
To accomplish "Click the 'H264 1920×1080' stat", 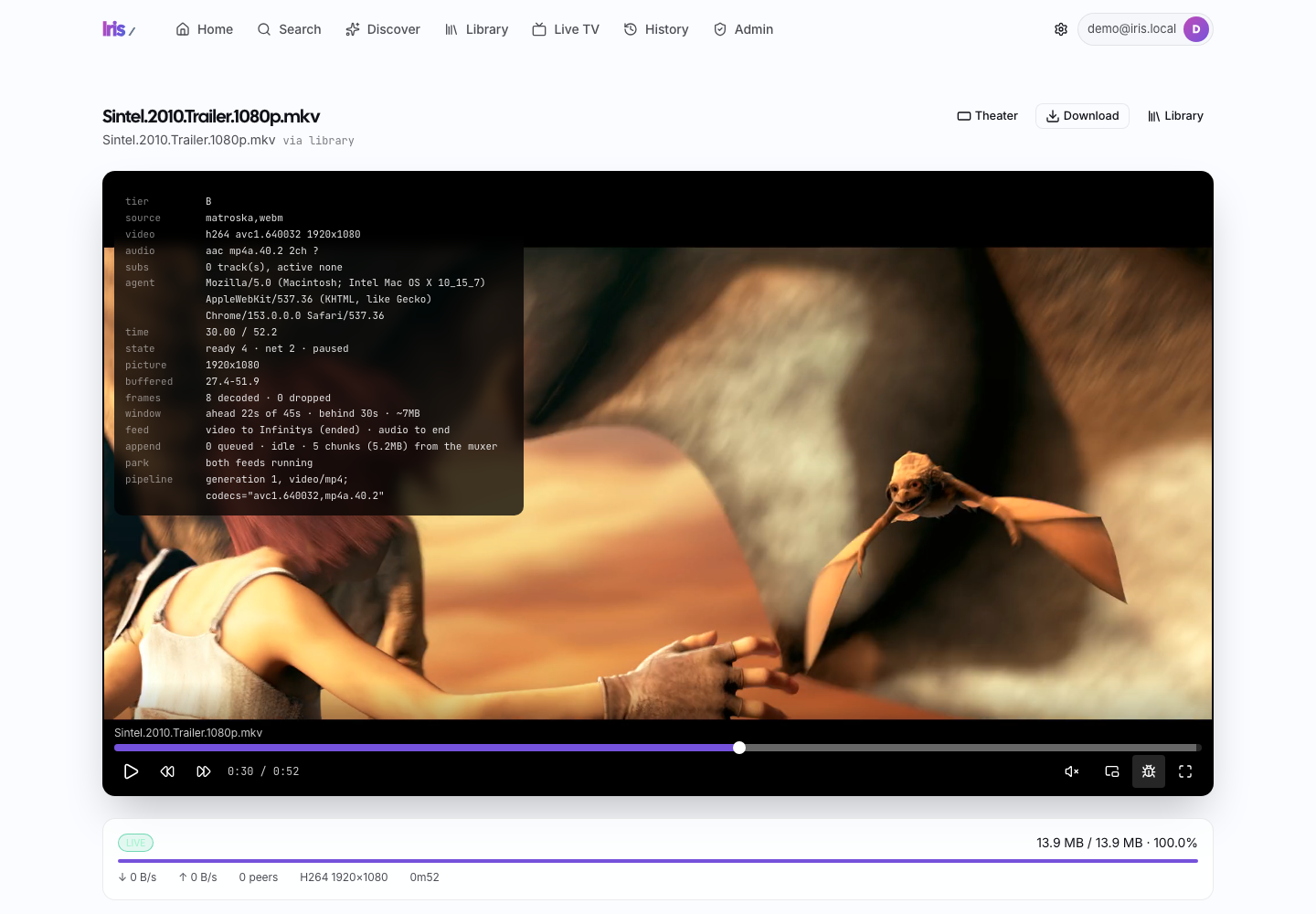I will pos(344,877).
